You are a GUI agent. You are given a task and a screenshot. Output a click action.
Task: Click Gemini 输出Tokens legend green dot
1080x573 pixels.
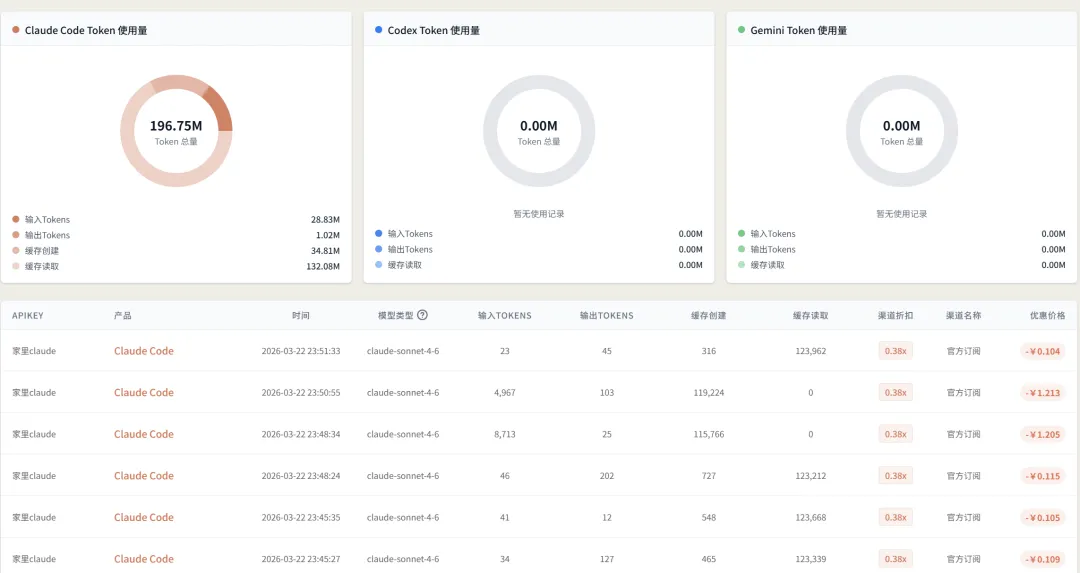point(741,249)
